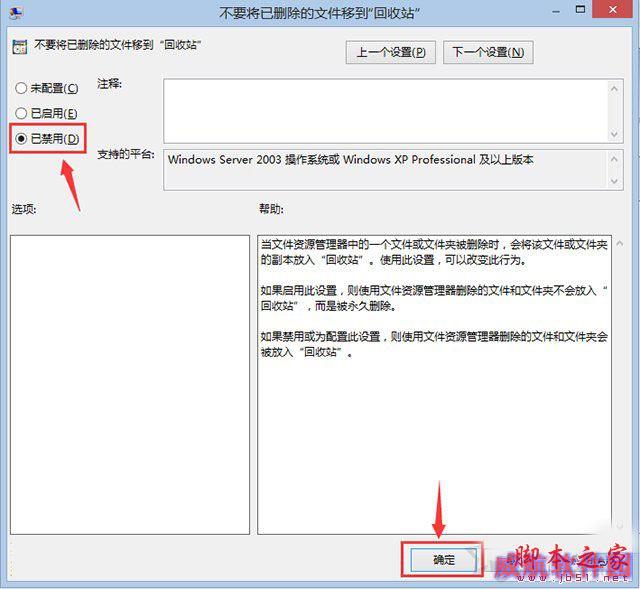Click the empty 选项 options pane
Viewport: 640px width, 589px height.
(x=130, y=385)
